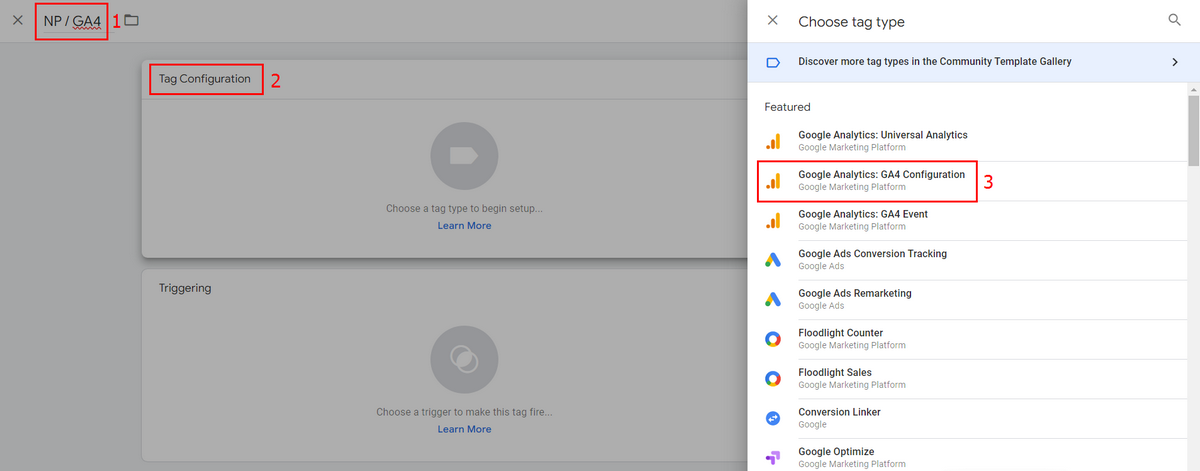Expand the Community Template Gallery chevron
This screenshot has height=471, width=1200.
(1174, 62)
